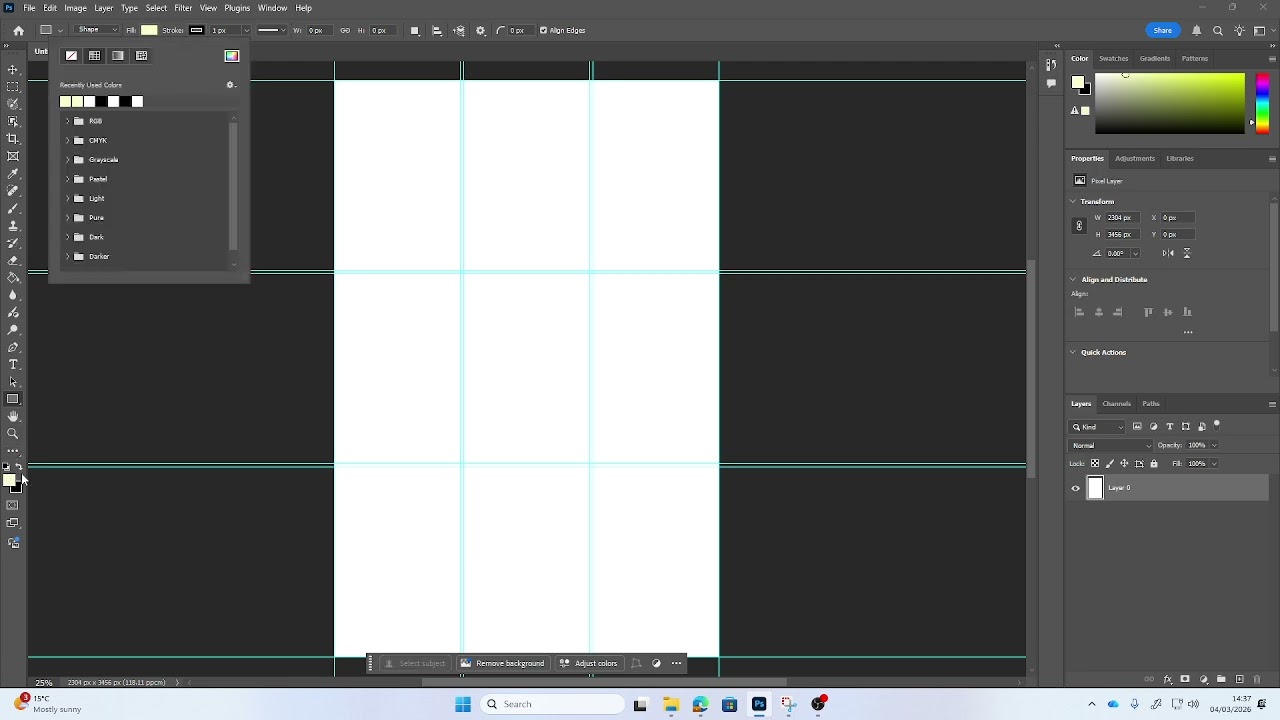Expand the CMYK swatch folder
1280x720 pixels.
67,141
